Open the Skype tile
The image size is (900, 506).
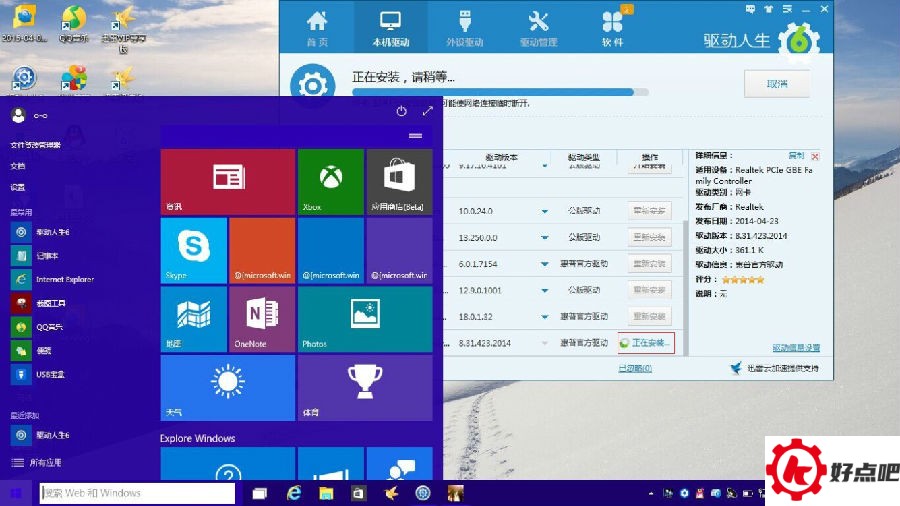tap(193, 251)
